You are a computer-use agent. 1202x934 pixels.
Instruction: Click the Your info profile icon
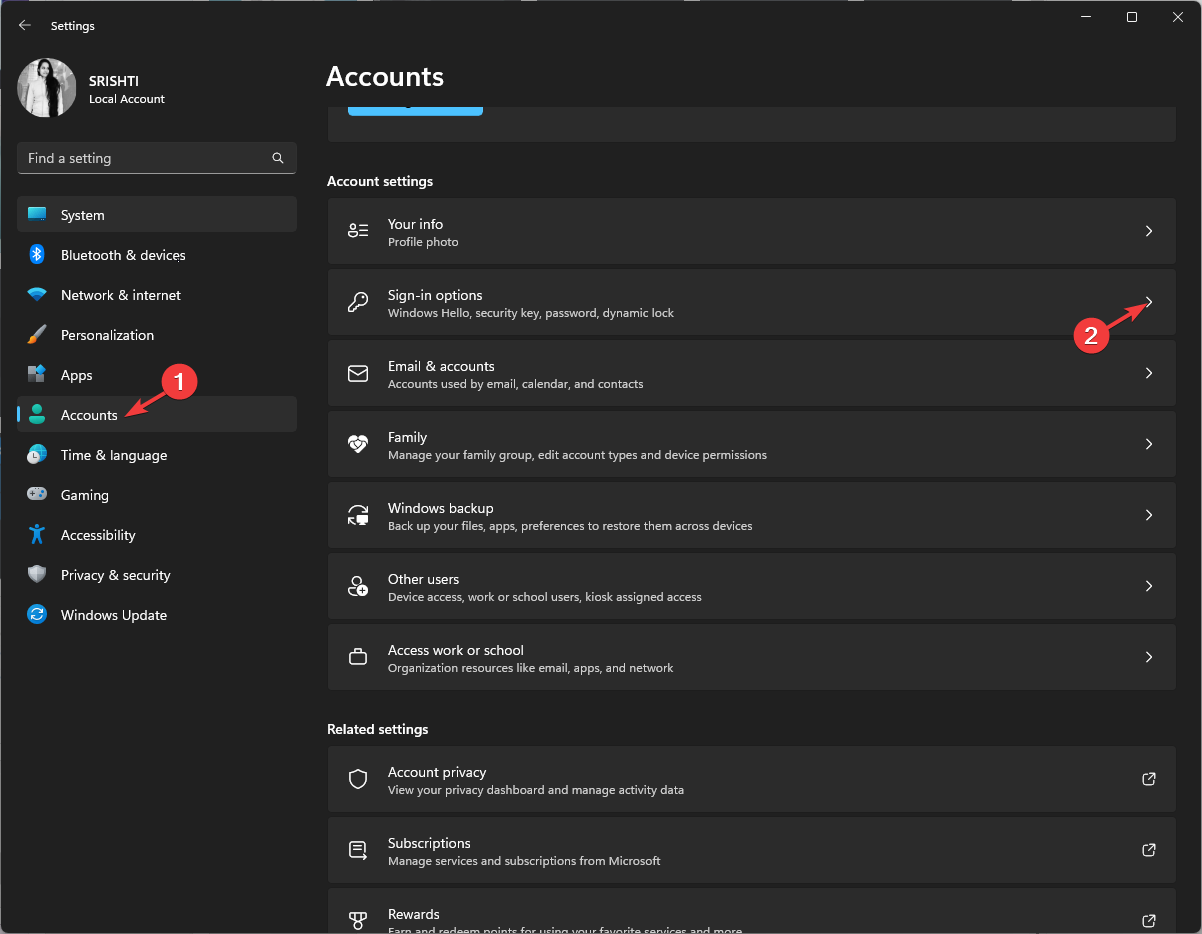pyautogui.click(x=358, y=231)
